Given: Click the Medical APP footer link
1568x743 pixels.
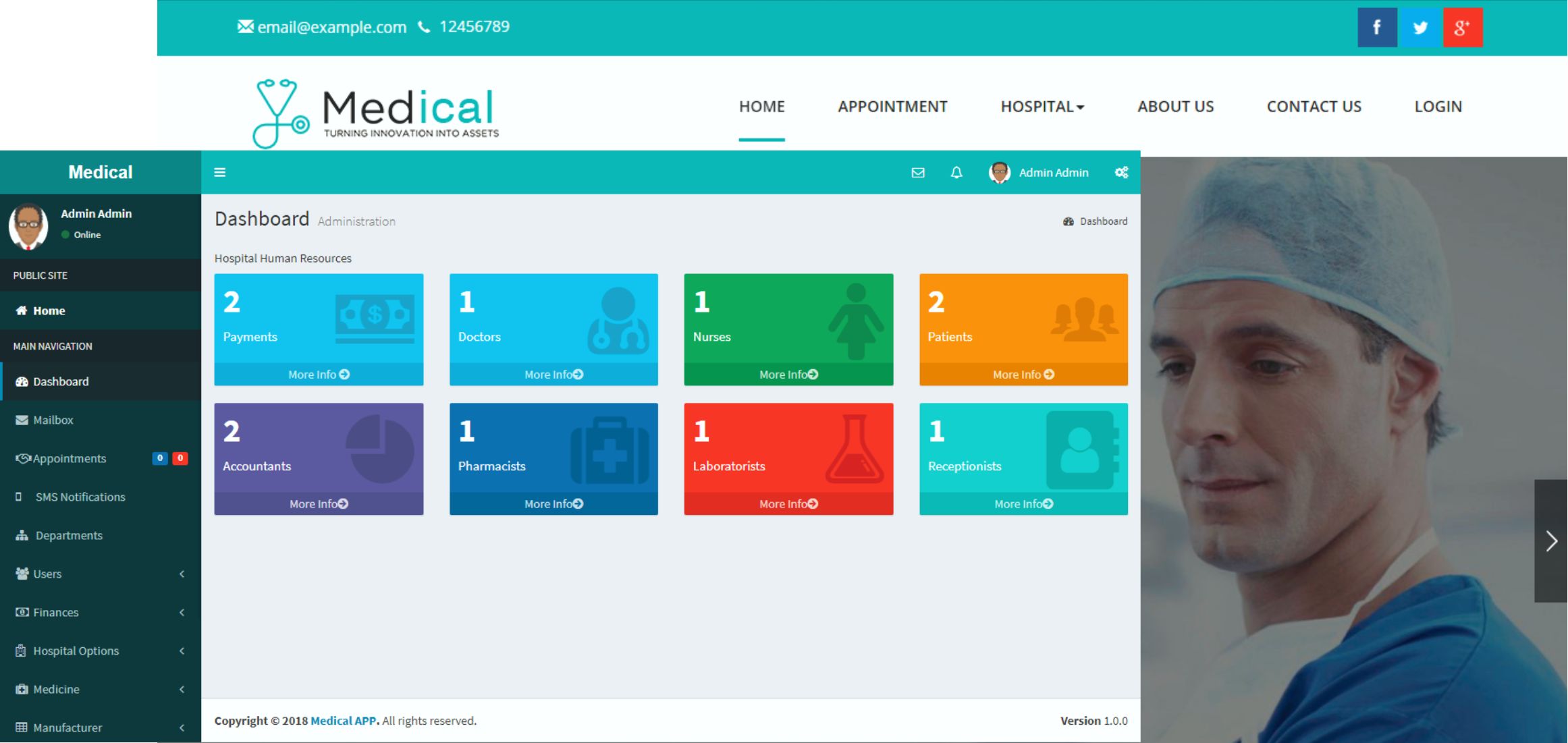Looking at the screenshot, I should click(344, 721).
